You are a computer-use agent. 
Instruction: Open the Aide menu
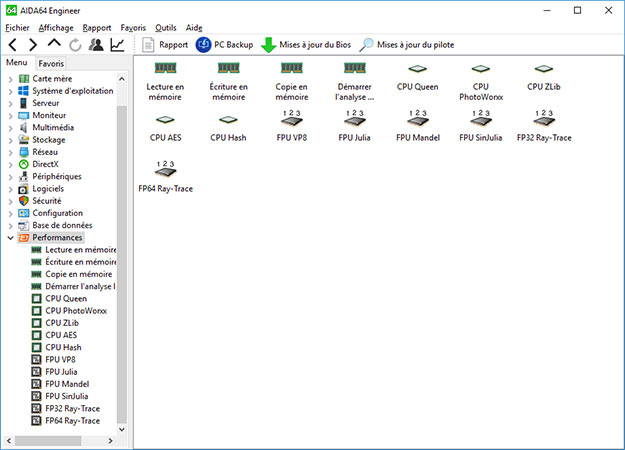194,28
